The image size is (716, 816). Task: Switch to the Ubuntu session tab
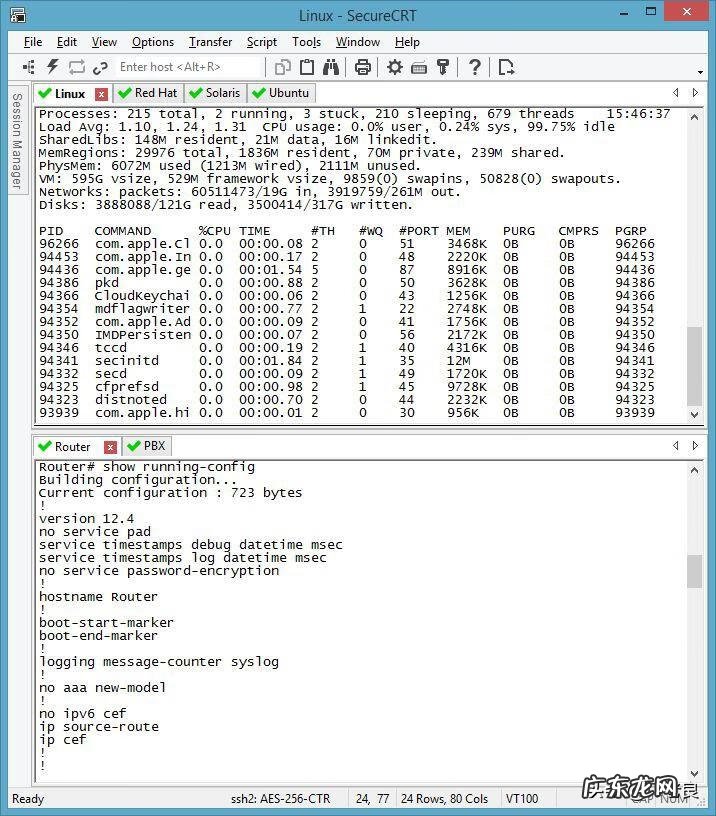pos(281,93)
